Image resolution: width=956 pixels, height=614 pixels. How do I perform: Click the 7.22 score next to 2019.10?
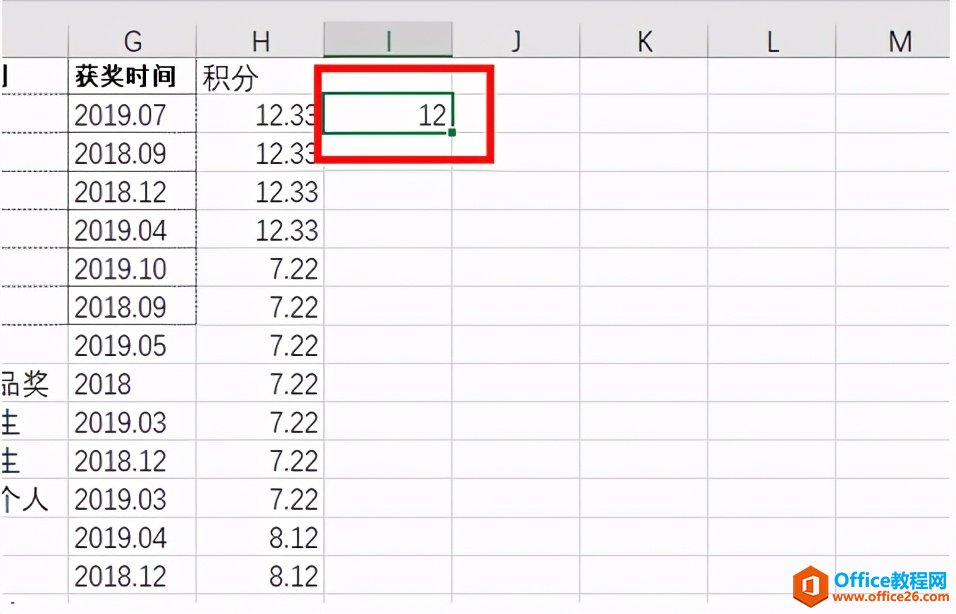click(260, 268)
